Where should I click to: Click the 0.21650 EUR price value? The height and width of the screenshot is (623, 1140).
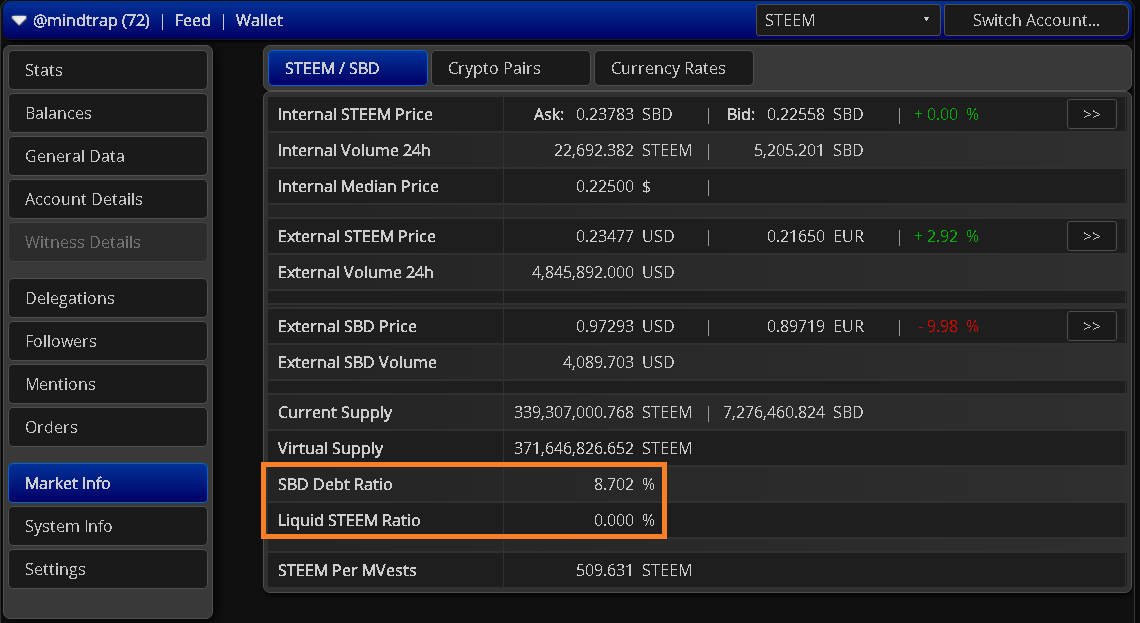coord(815,236)
